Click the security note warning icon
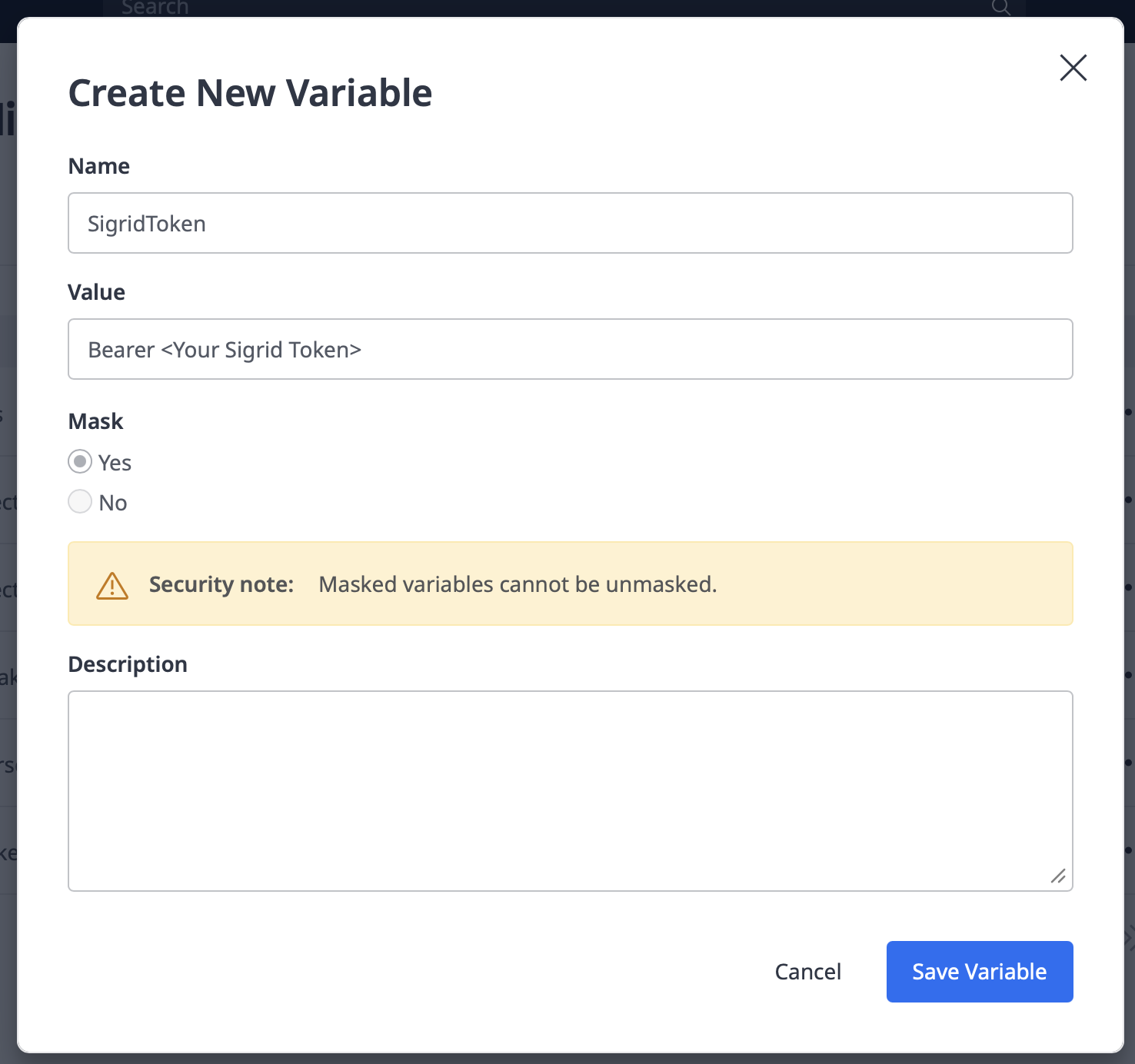Screen dimensions: 1135x1064 pyautogui.click(x=112, y=585)
